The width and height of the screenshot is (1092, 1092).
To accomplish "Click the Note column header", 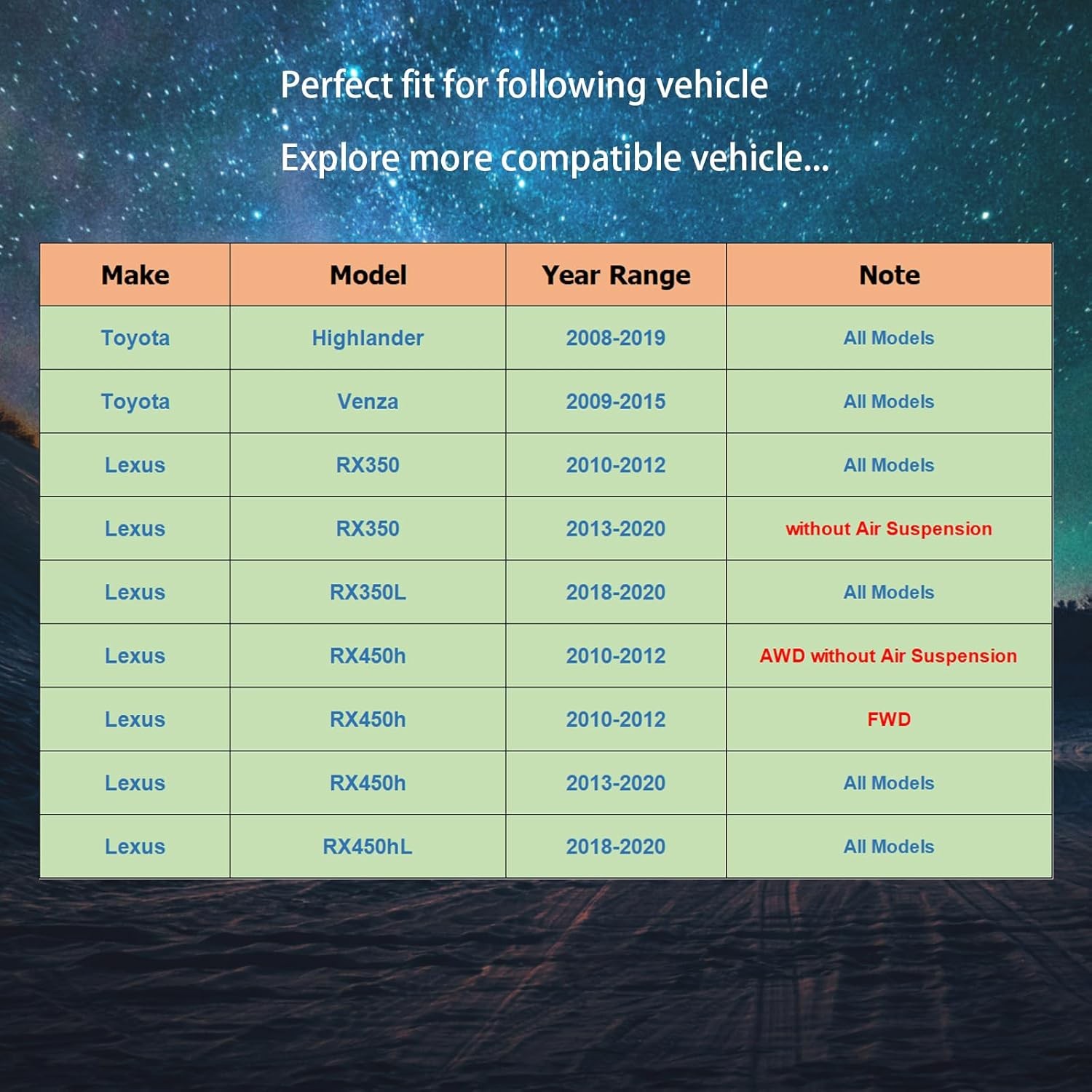I will pyautogui.click(x=889, y=274).
